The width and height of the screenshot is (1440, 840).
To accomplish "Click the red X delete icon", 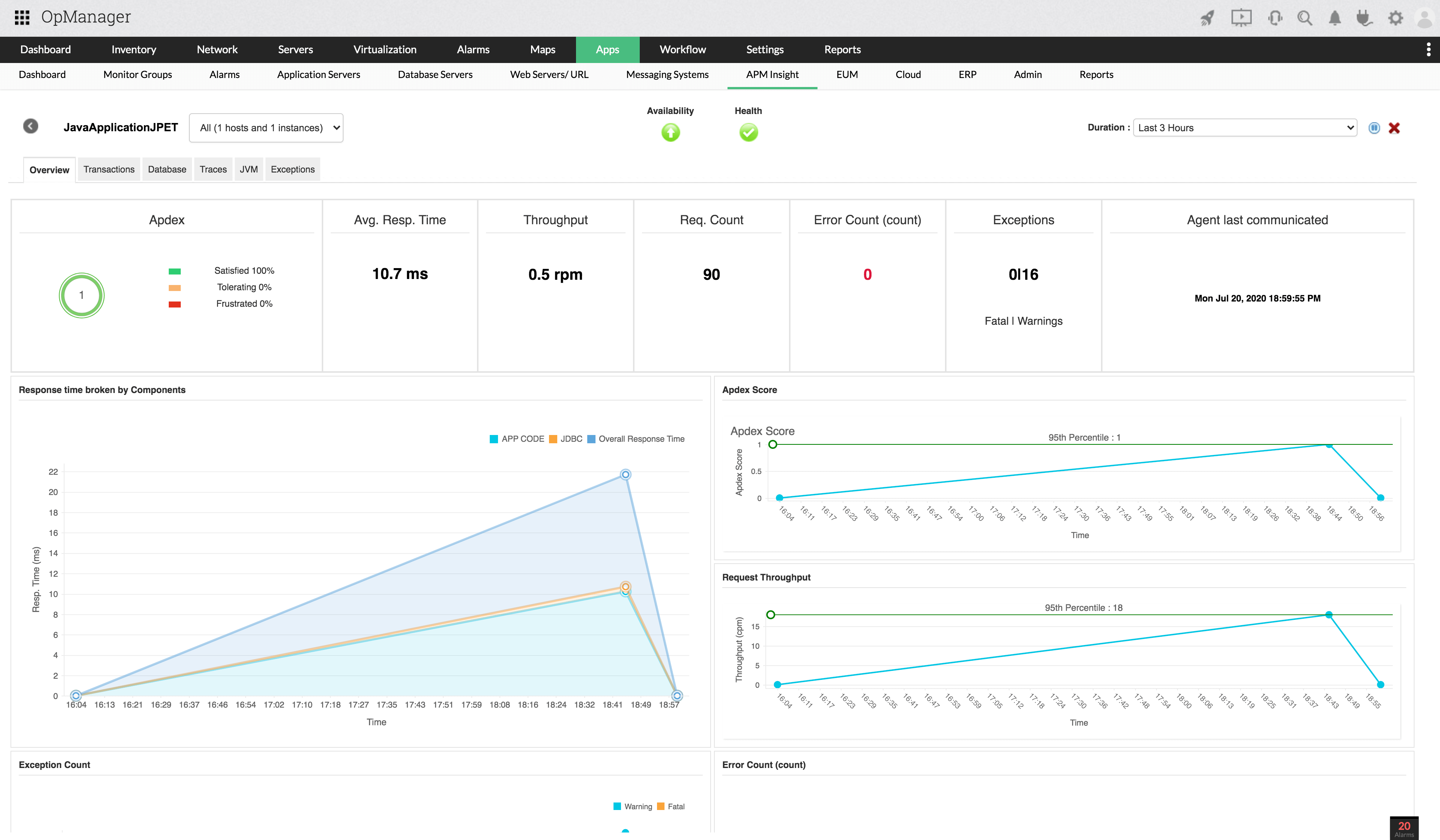I will [1394, 128].
